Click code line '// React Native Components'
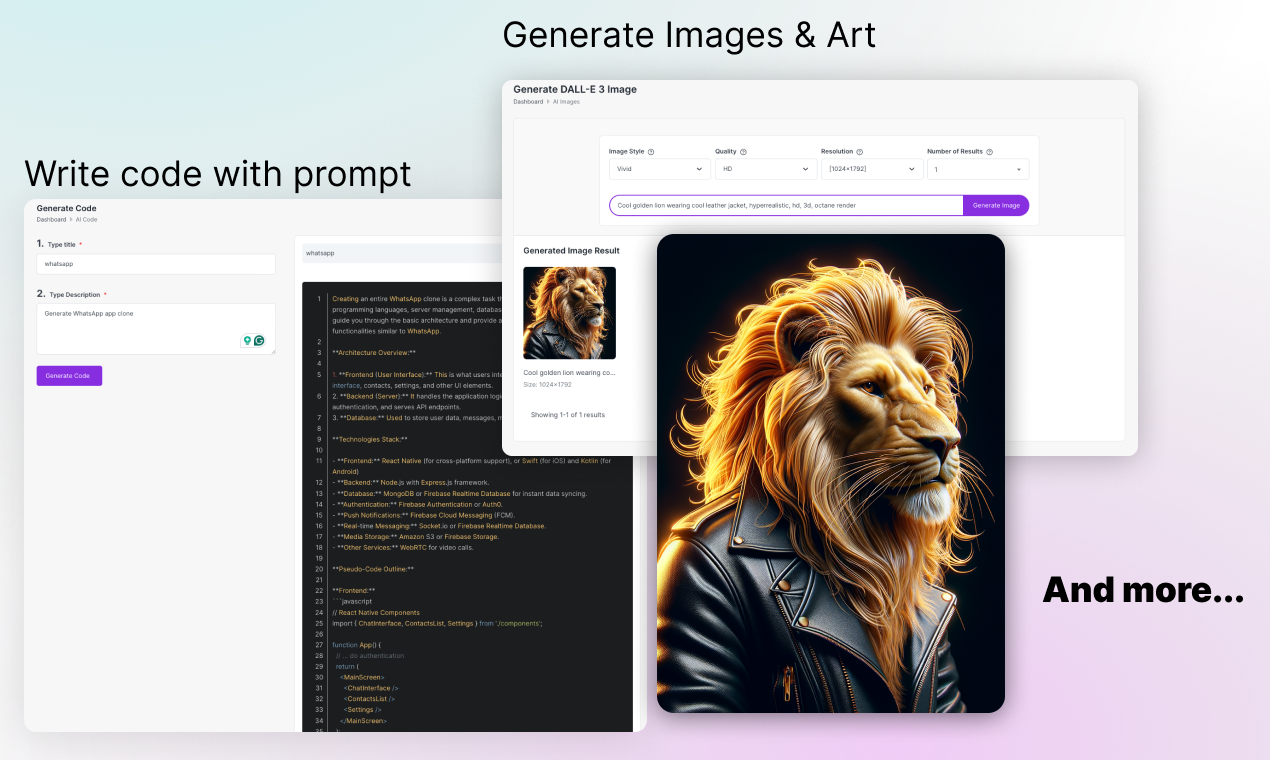The image size is (1270, 760). pyautogui.click(x=376, y=612)
